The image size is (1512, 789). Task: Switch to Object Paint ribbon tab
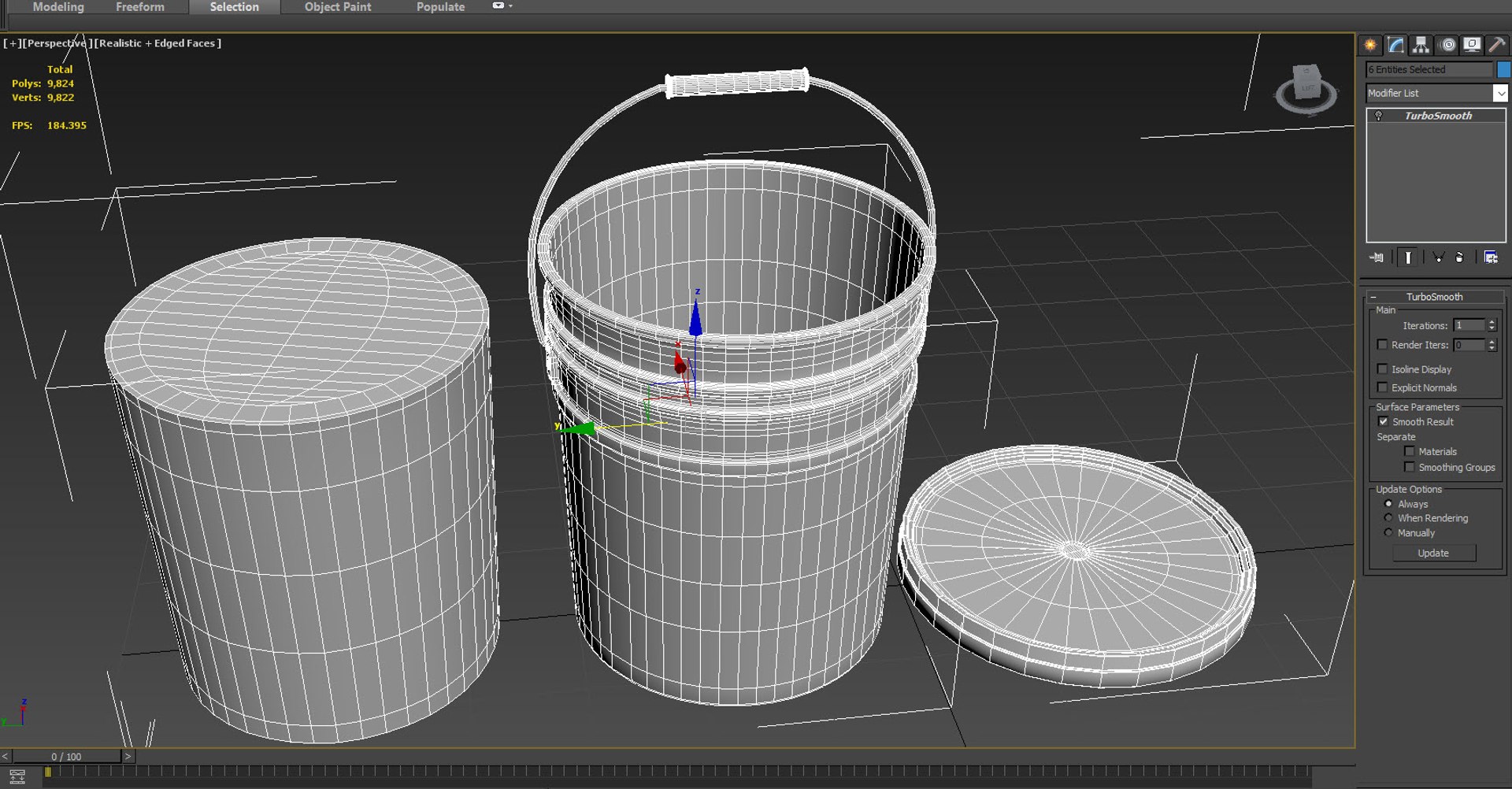[x=338, y=7]
